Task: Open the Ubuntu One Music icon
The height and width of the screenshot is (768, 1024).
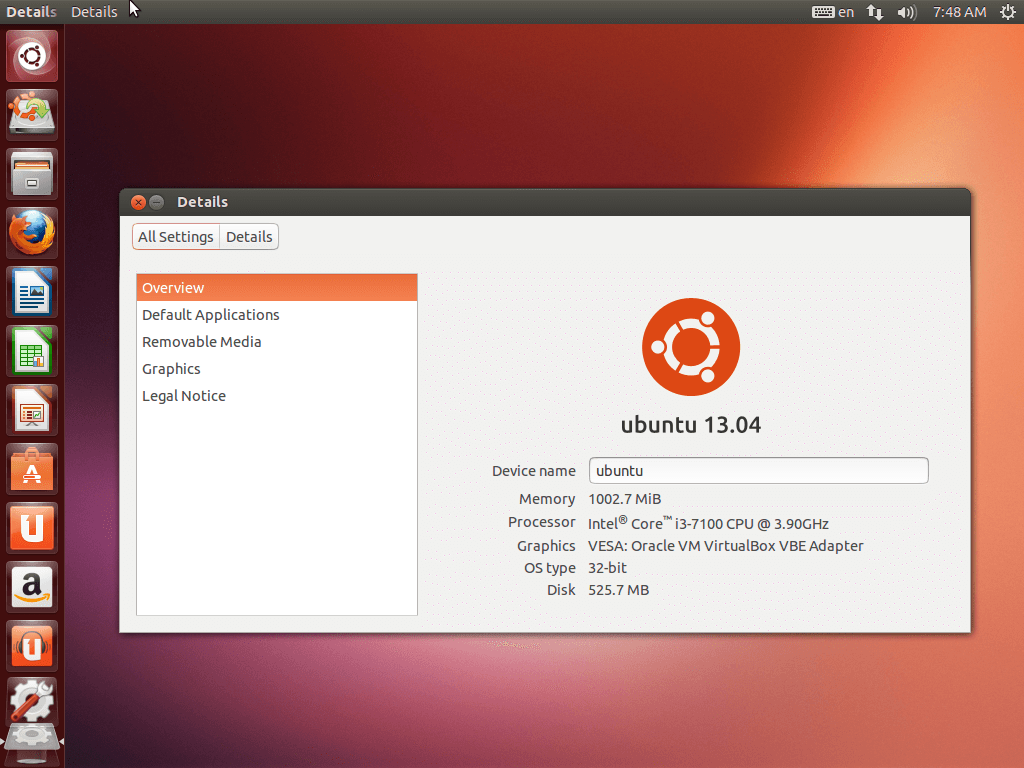Action: 33,646
